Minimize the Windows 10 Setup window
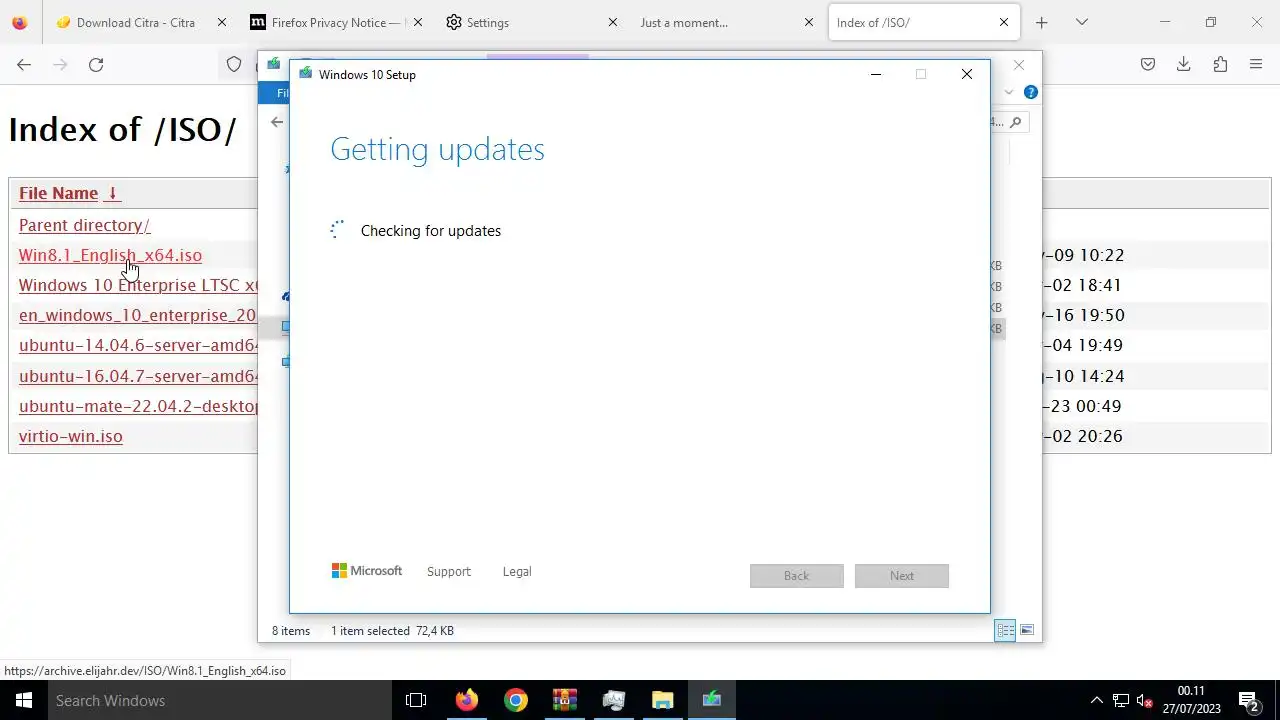This screenshot has height=720, width=1280. [x=876, y=74]
